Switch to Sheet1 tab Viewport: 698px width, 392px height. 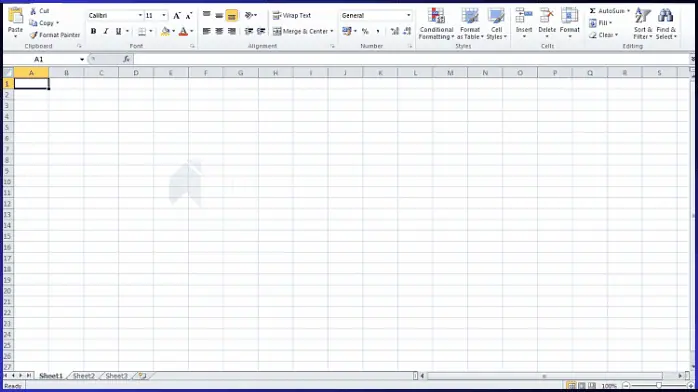coord(51,376)
